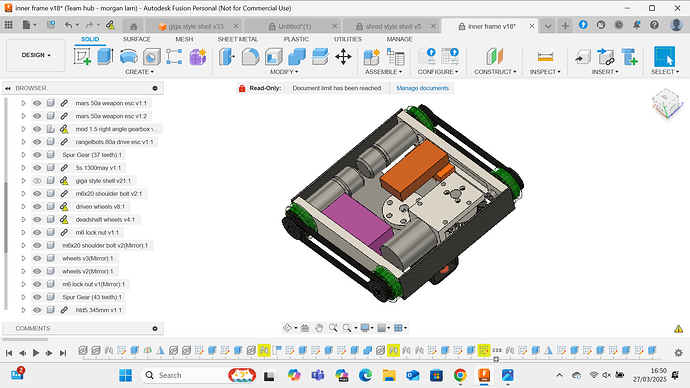Show the giga style shell v21:1 component

pyautogui.click(x=37, y=181)
